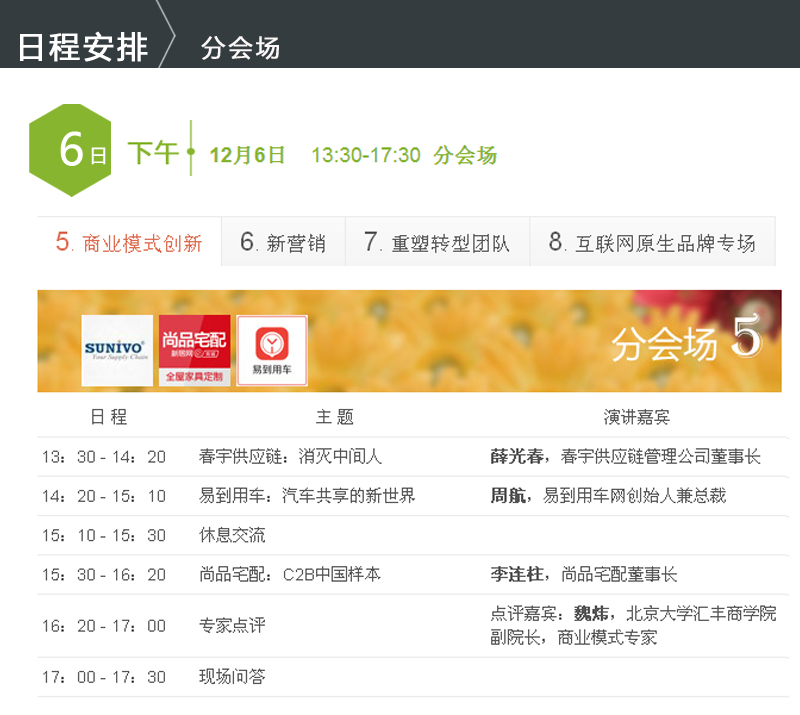The width and height of the screenshot is (800, 715).
Task: Click the 演讲嘉宾 column header
Action: (x=636, y=417)
